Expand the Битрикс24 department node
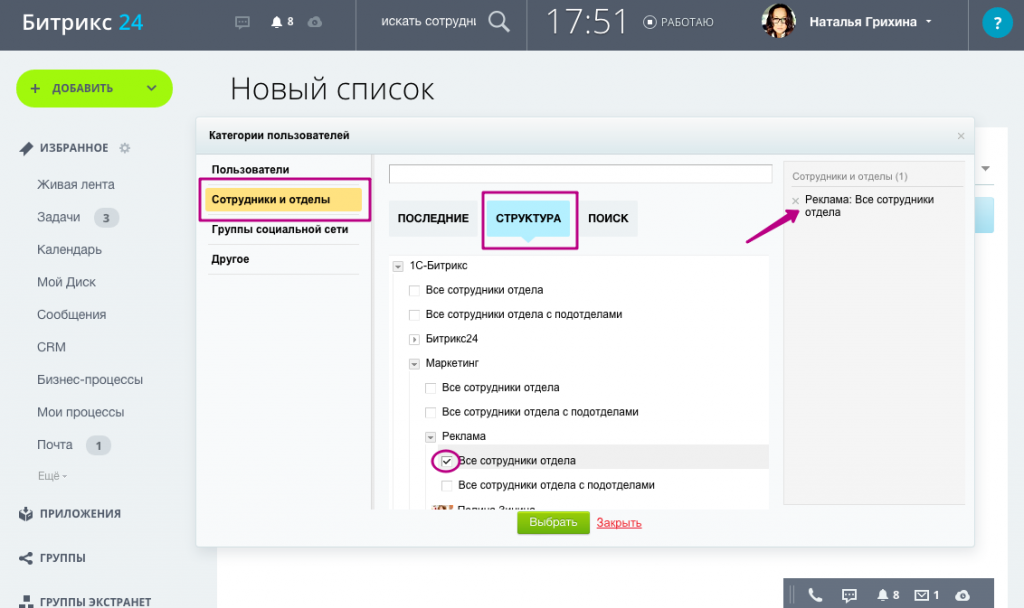The height and width of the screenshot is (608, 1024). (x=414, y=340)
